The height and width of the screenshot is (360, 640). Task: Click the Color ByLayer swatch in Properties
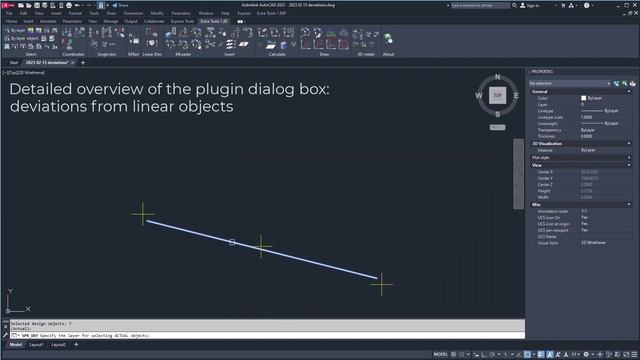(x=583, y=98)
